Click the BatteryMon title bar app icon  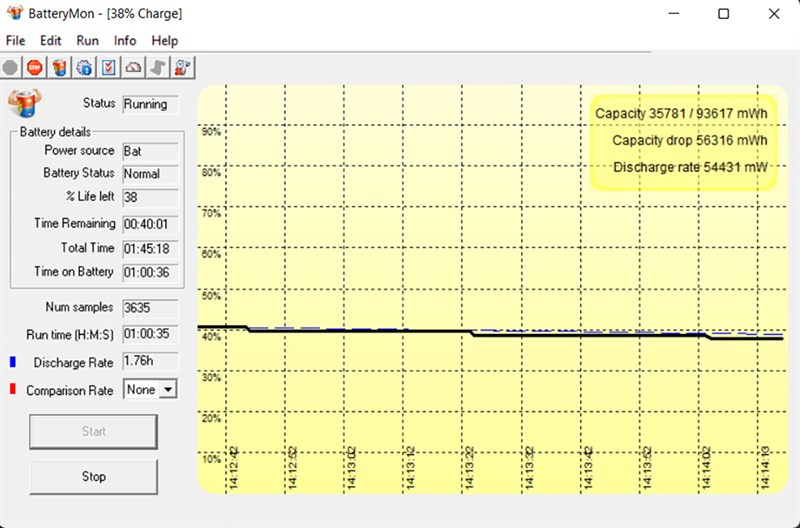[15, 12]
